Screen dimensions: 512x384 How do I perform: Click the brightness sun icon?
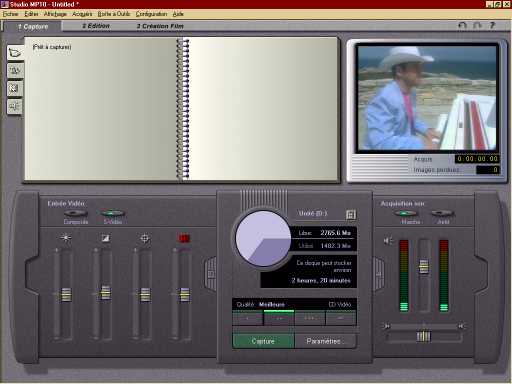[65, 238]
